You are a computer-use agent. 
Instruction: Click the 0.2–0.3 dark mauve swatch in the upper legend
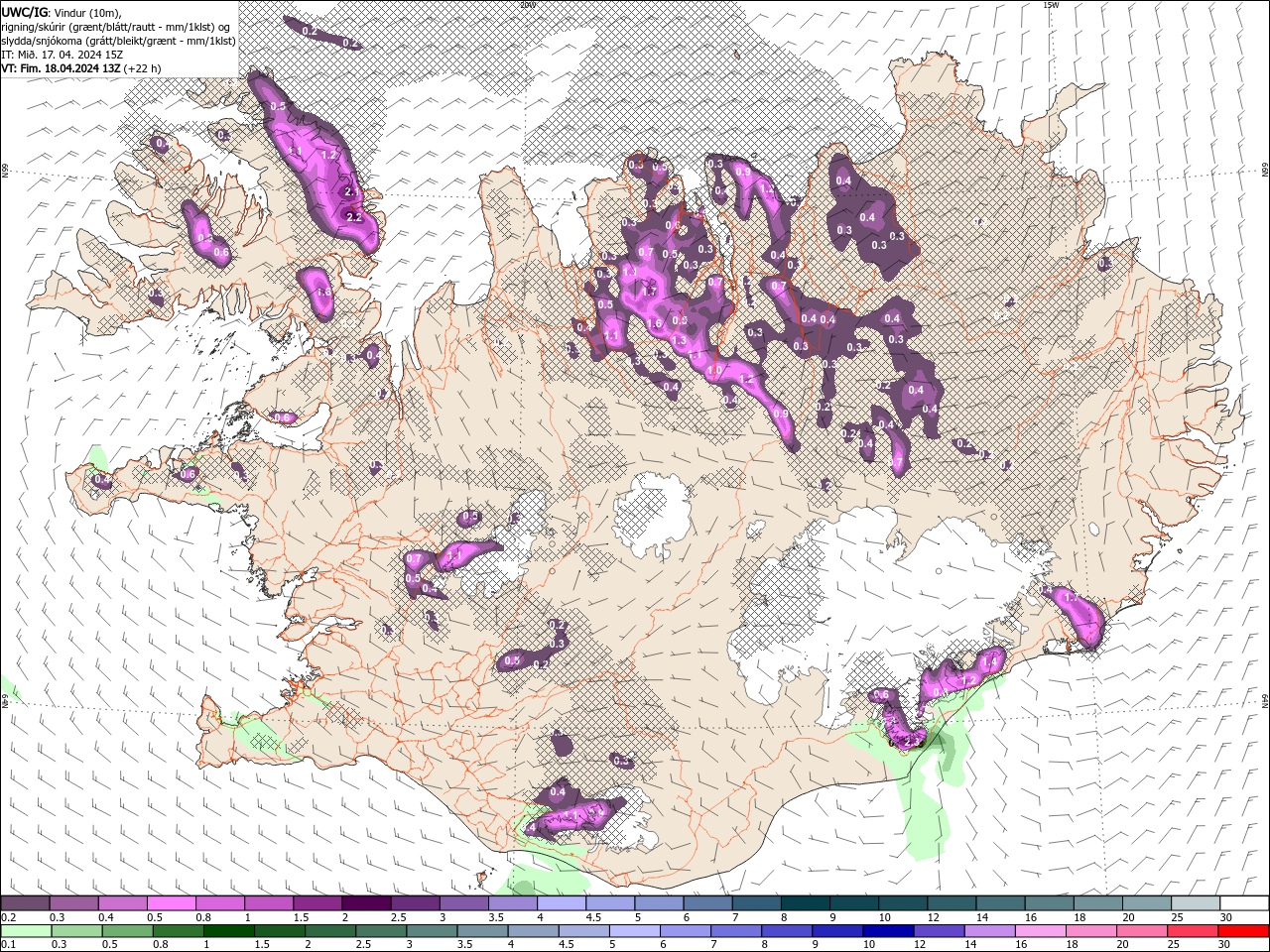[26, 902]
